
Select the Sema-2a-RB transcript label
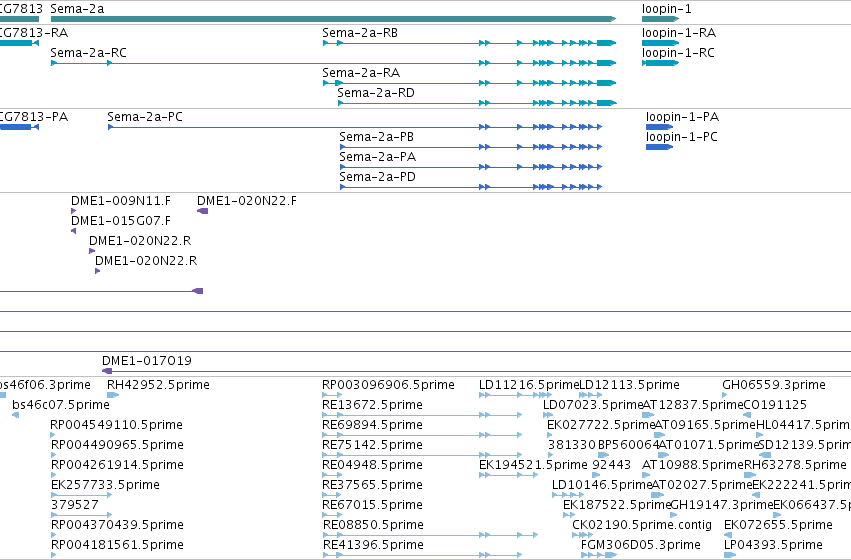[360, 33]
